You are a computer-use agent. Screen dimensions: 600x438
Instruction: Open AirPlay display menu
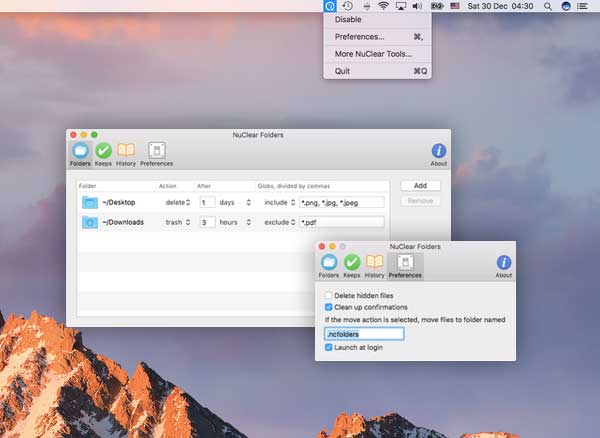(x=401, y=6)
